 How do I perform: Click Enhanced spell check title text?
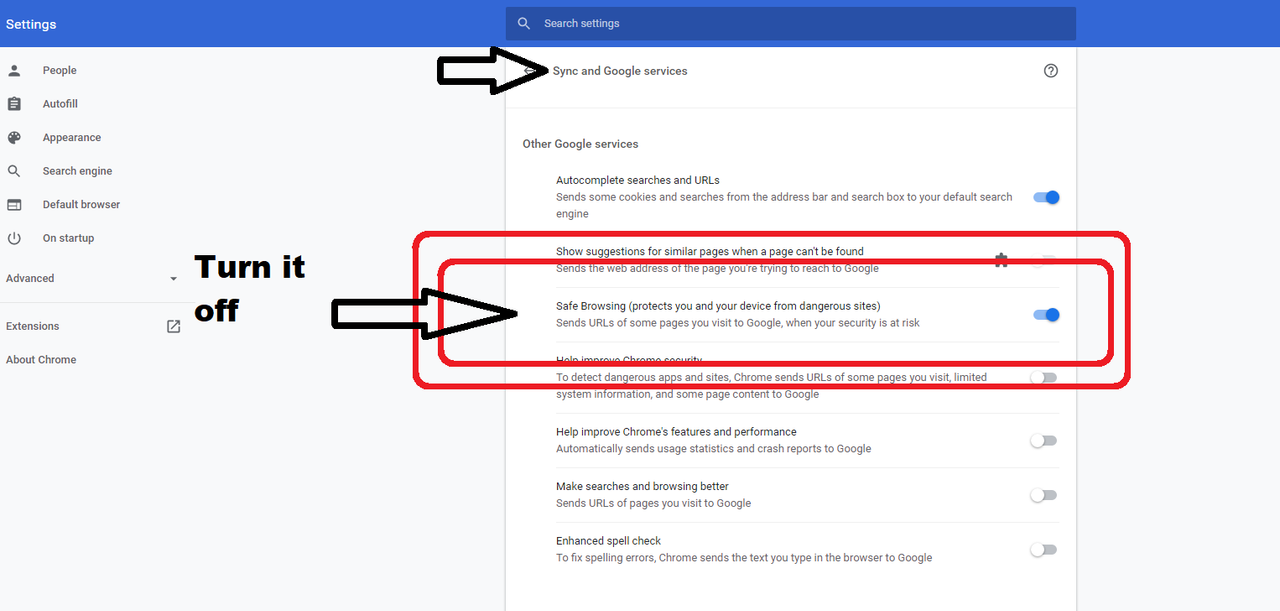point(608,541)
